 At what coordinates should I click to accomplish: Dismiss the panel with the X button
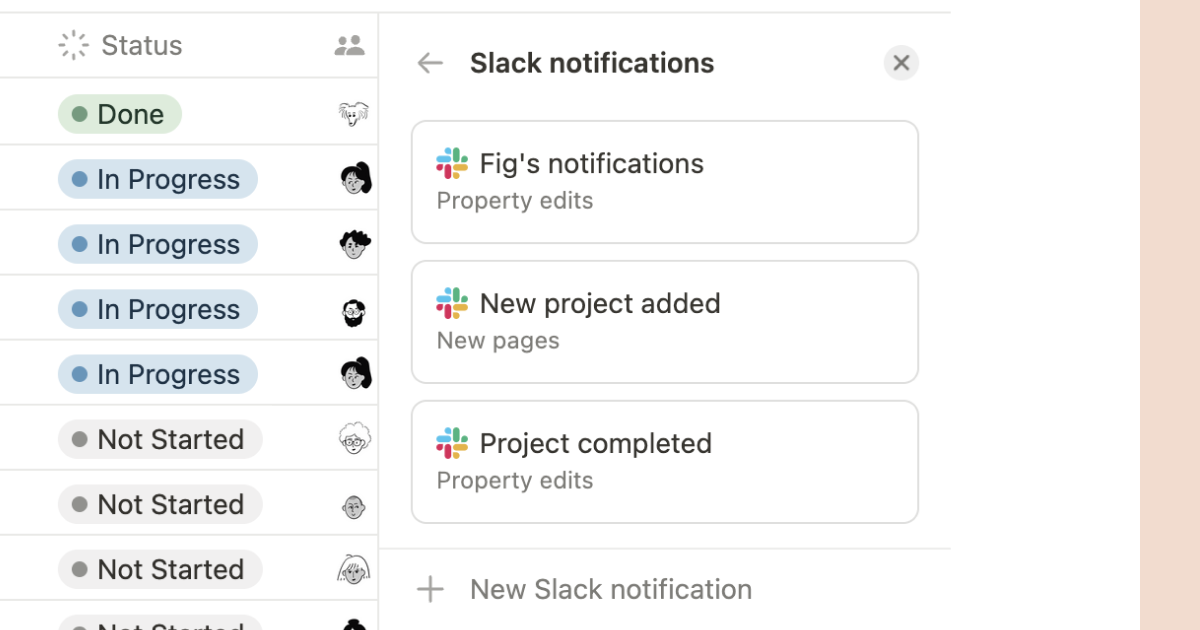tap(900, 62)
